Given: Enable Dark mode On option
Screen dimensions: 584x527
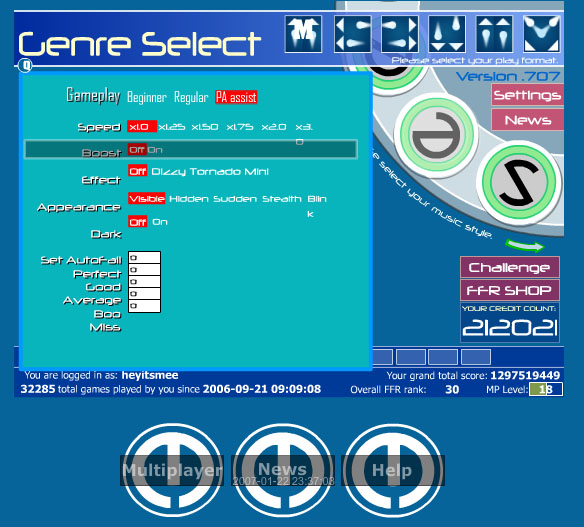Looking at the screenshot, I should [160, 222].
